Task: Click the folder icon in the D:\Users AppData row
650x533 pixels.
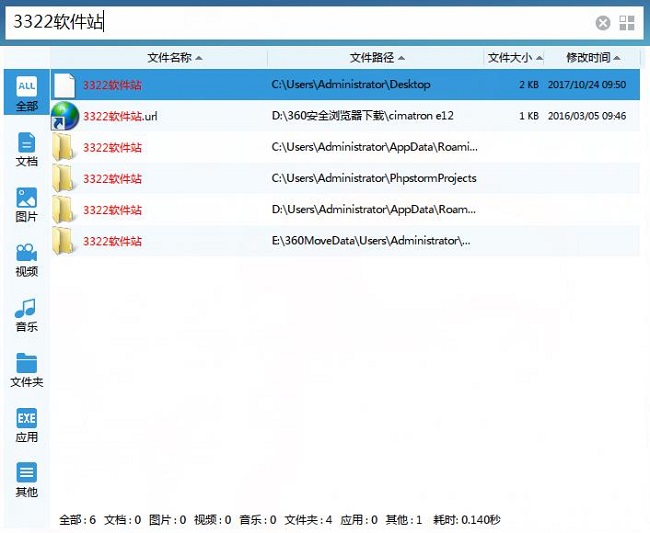Action: tap(63, 210)
